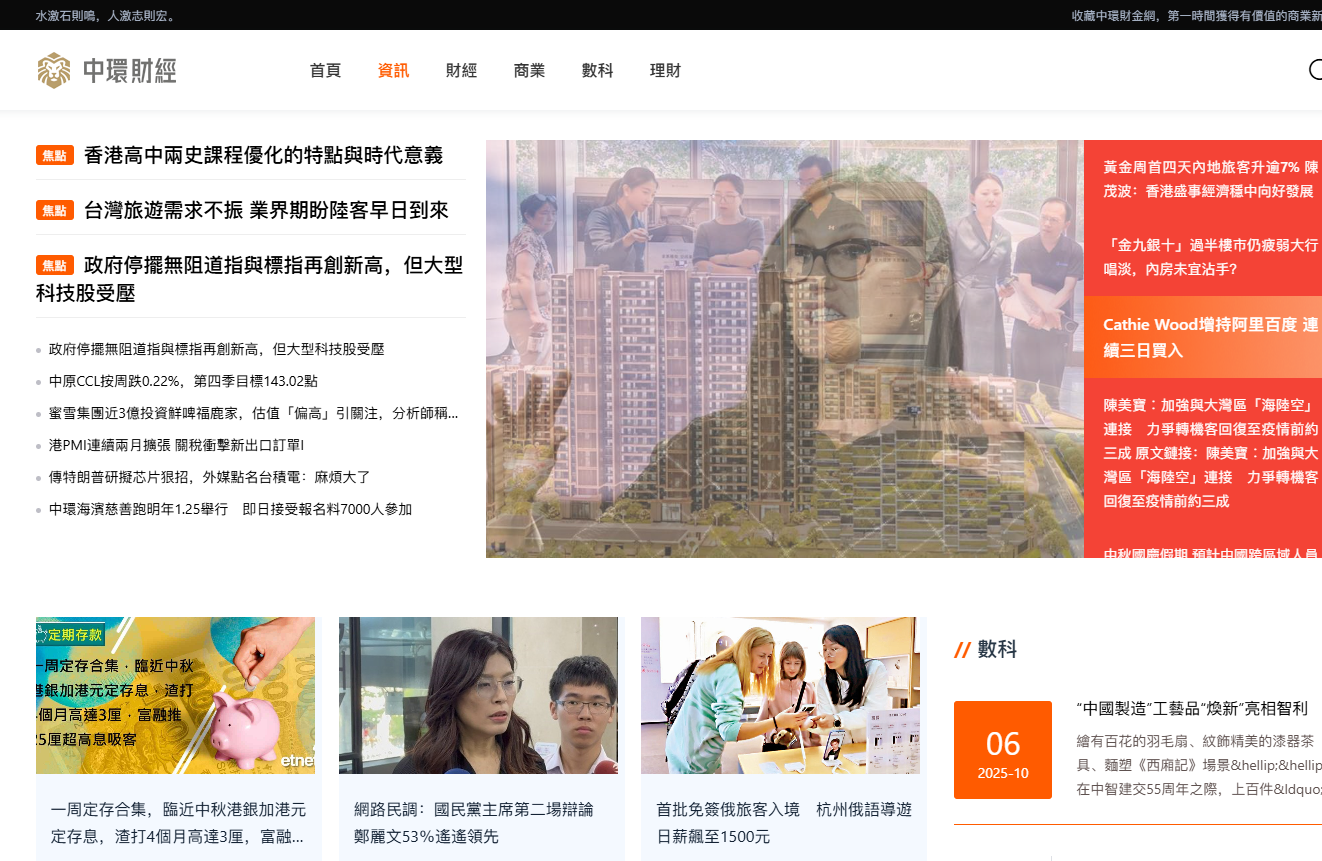Image resolution: width=1322 pixels, height=861 pixels.
Task: Select the 數科 menu item
Action: (597, 71)
